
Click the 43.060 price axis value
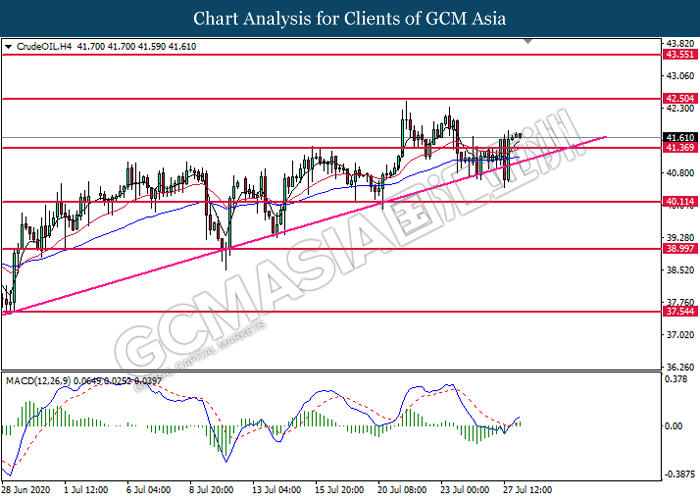(680, 76)
